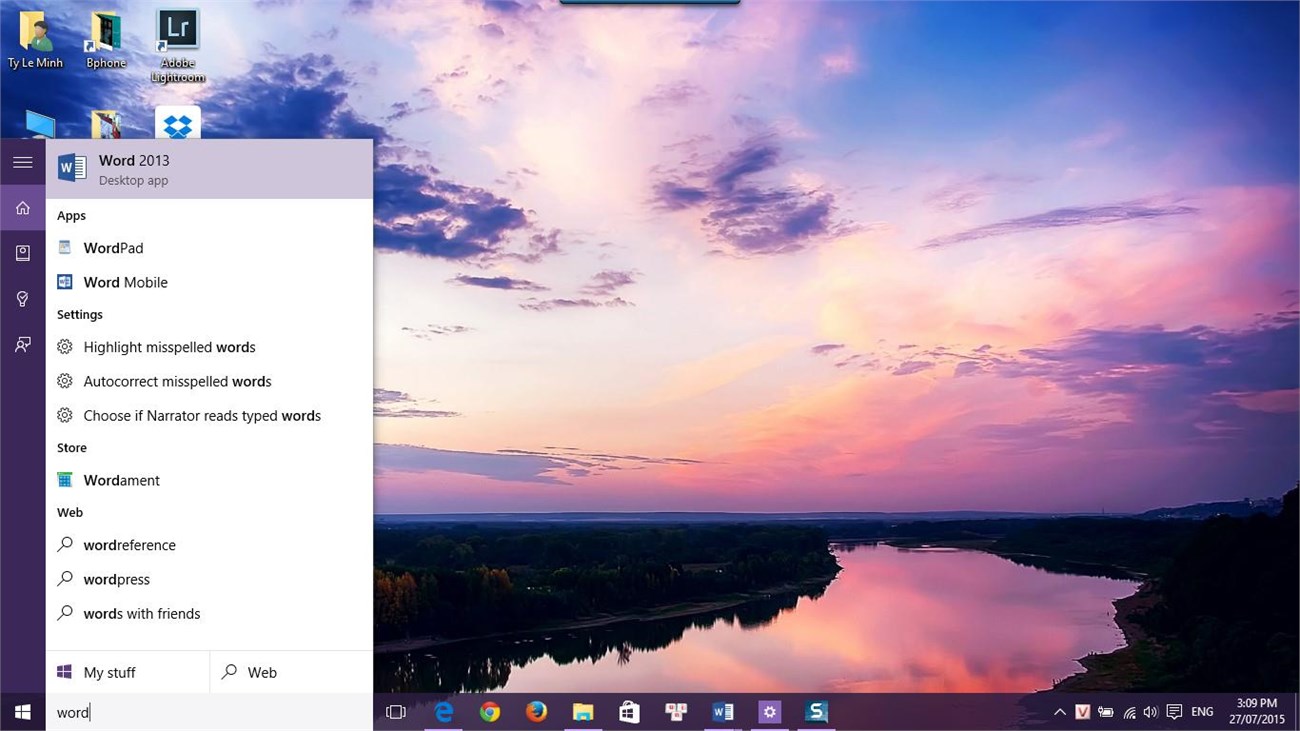Viewport: 1300px width, 731px height.
Task: Launch WordPad from the Apps list
Action: (113, 247)
